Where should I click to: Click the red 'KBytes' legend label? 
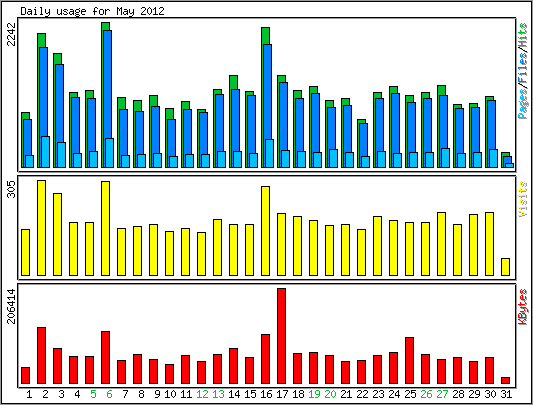click(x=523, y=307)
